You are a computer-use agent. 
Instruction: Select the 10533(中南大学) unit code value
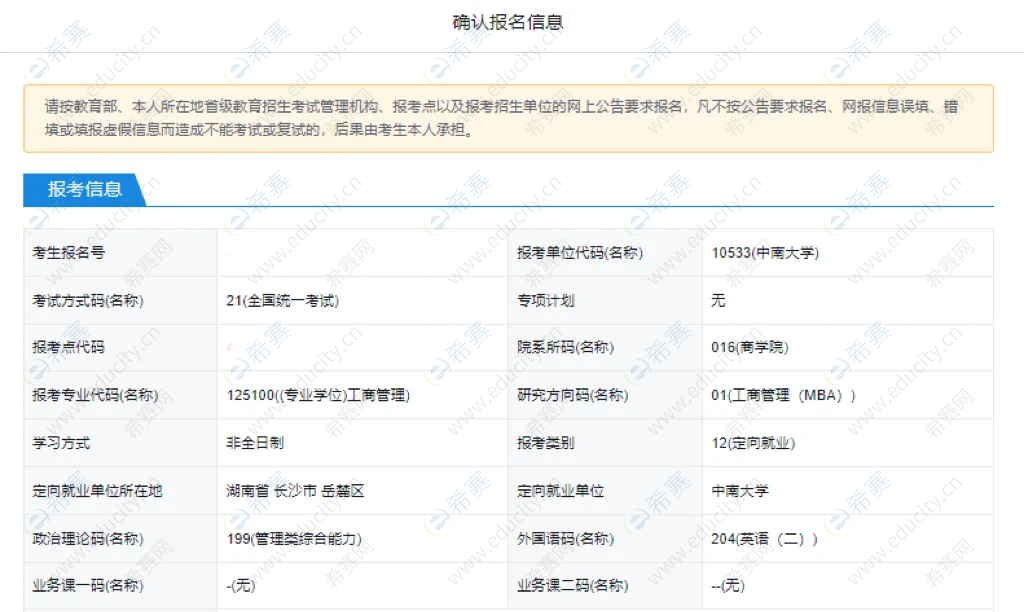(x=764, y=253)
